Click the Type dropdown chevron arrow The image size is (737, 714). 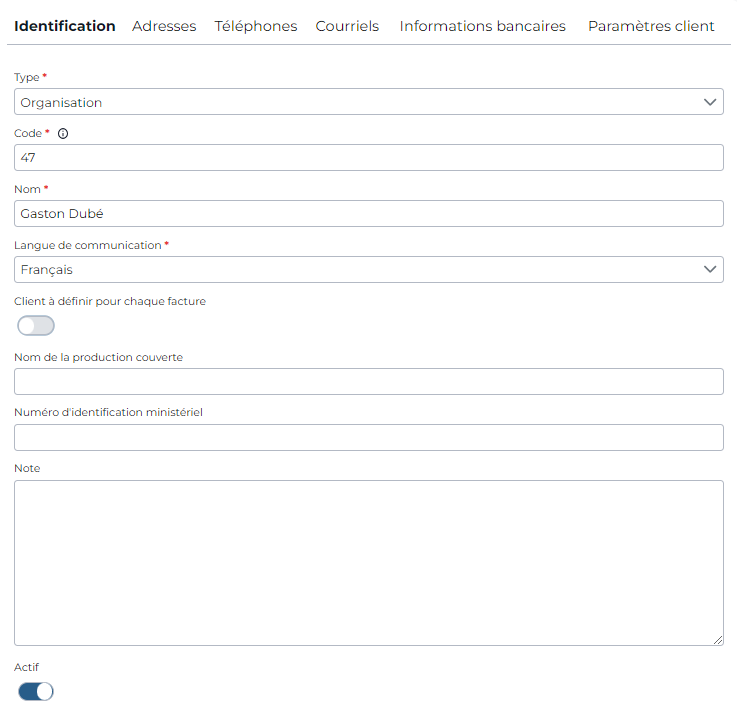click(710, 102)
